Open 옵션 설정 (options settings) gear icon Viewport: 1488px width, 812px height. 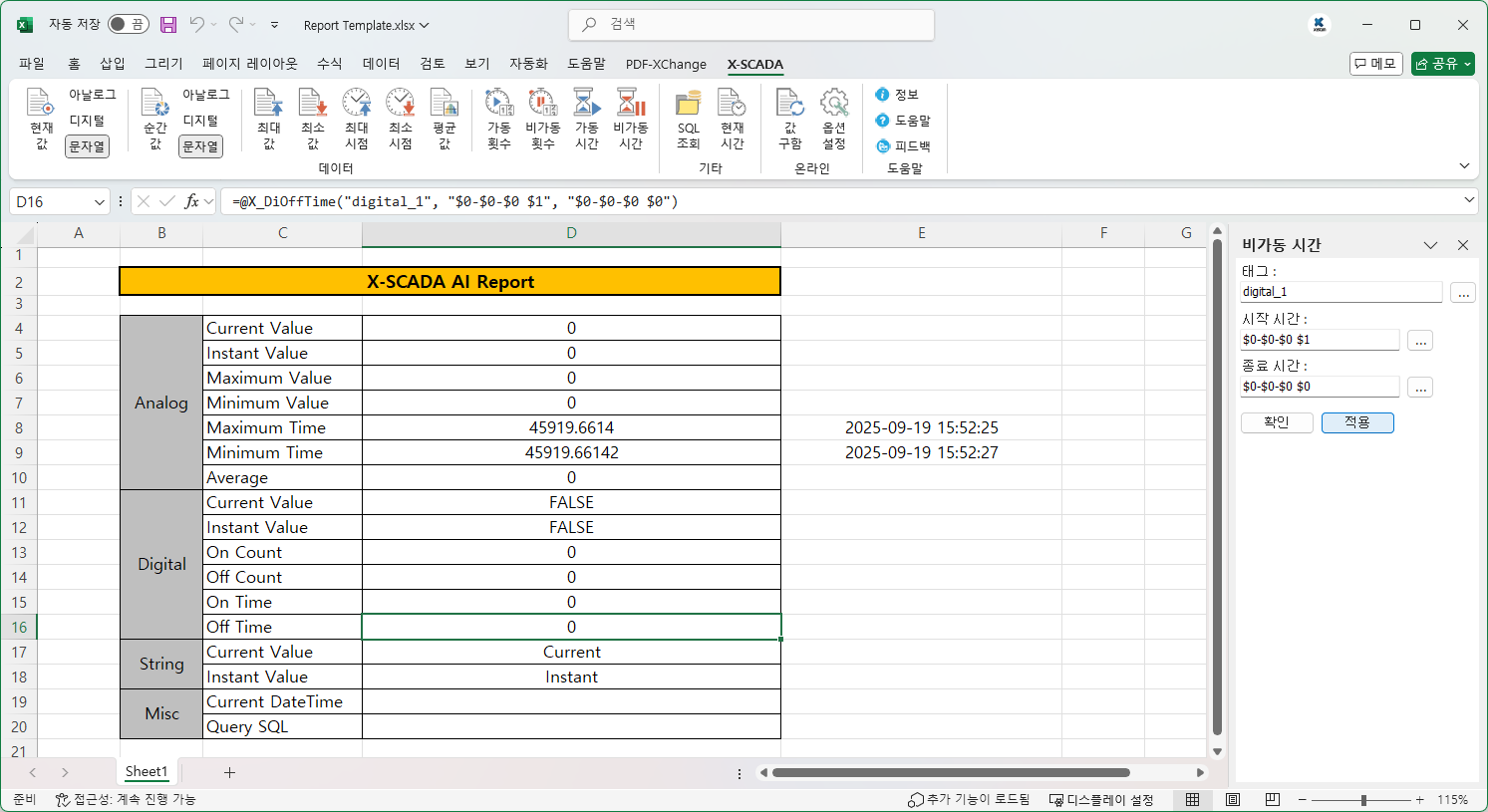point(833,118)
